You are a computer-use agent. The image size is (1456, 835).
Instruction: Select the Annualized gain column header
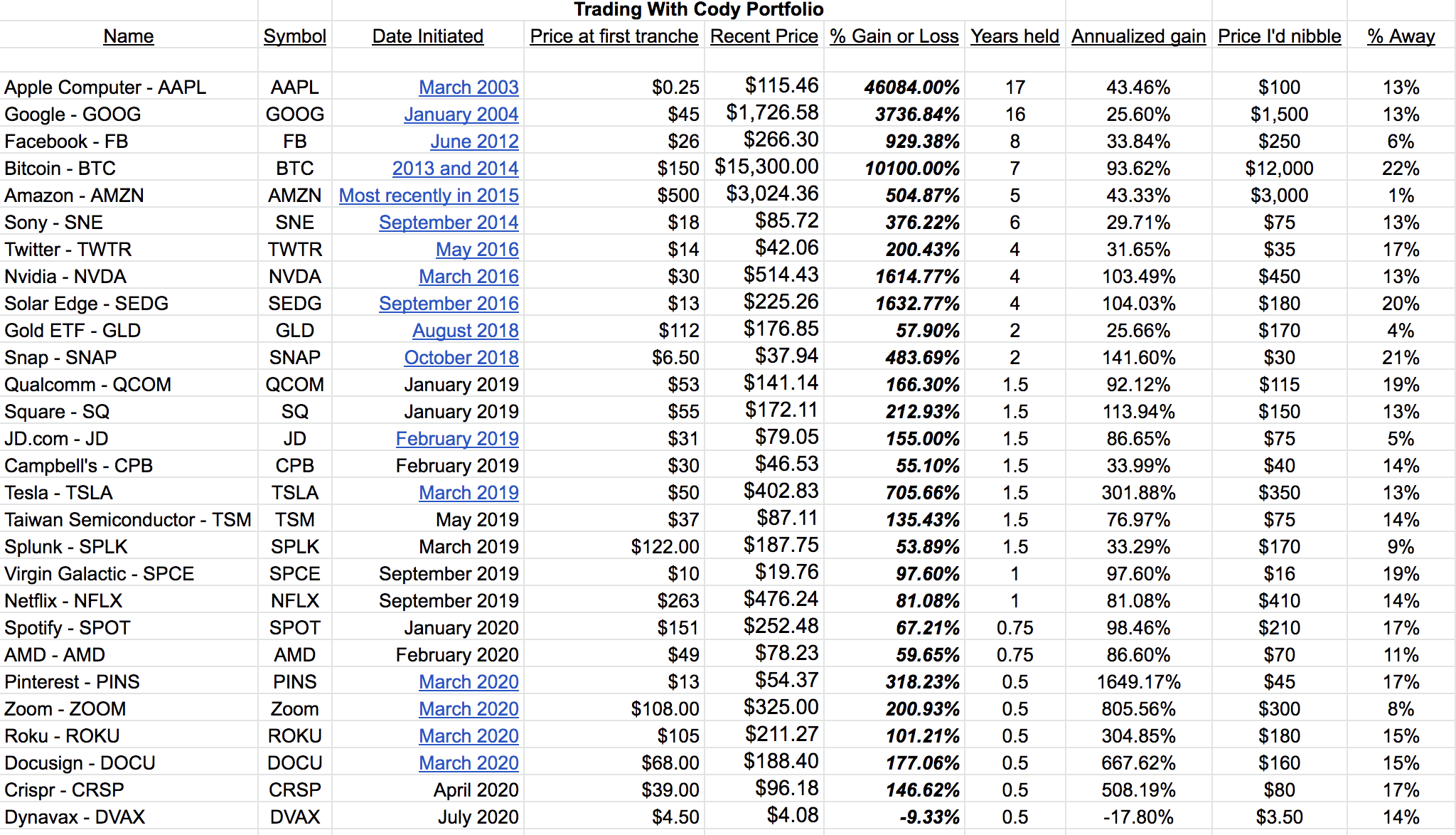(x=1138, y=36)
